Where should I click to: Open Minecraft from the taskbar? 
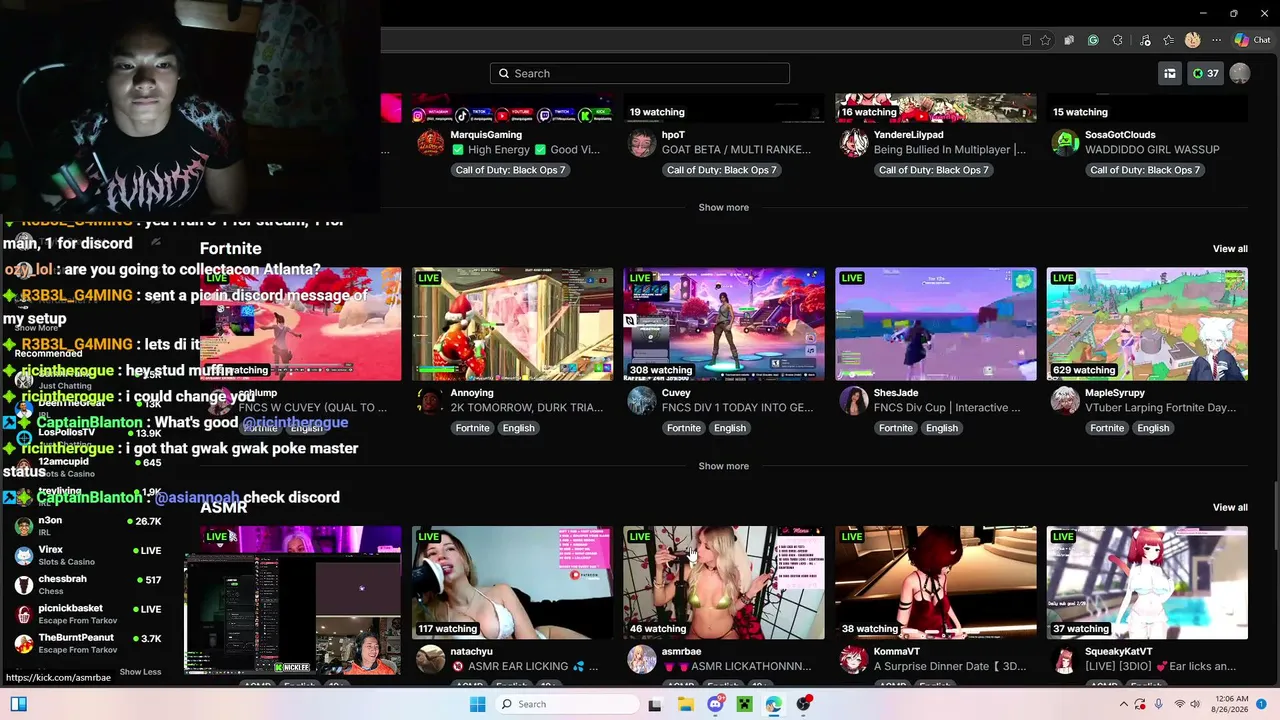(744, 704)
